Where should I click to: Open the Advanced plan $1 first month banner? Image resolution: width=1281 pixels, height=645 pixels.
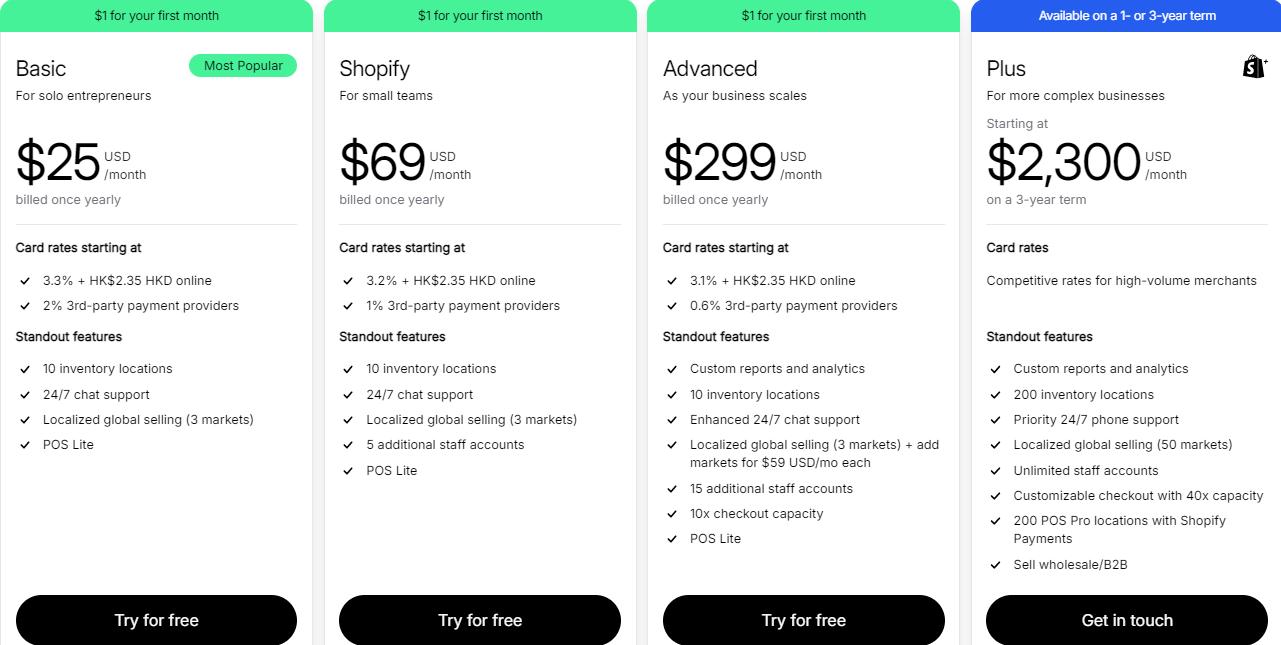click(x=803, y=15)
